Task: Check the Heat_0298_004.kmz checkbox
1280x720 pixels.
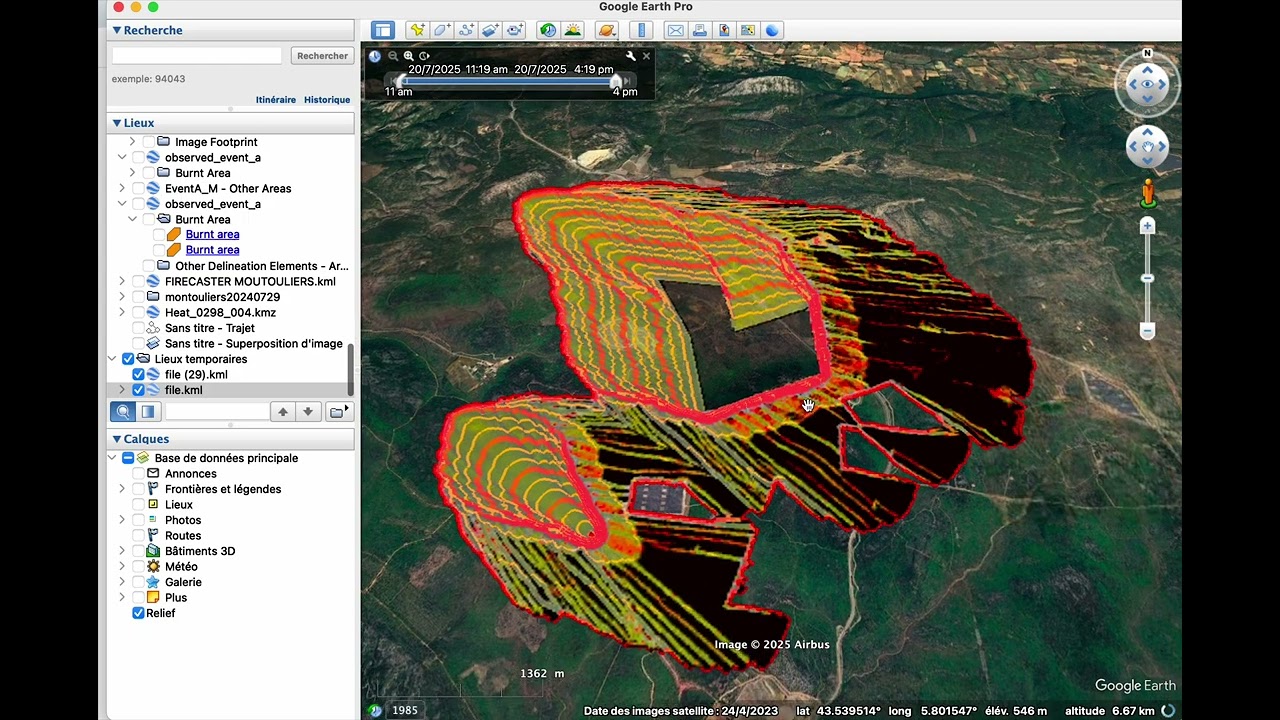Action: click(139, 313)
